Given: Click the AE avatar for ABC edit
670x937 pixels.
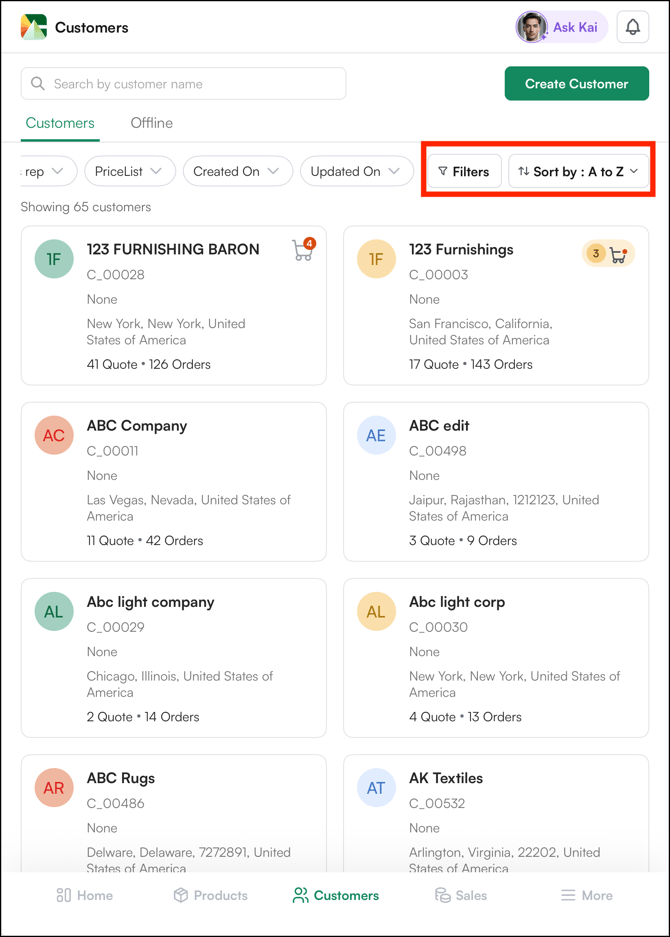Looking at the screenshot, I should (376, 436).
